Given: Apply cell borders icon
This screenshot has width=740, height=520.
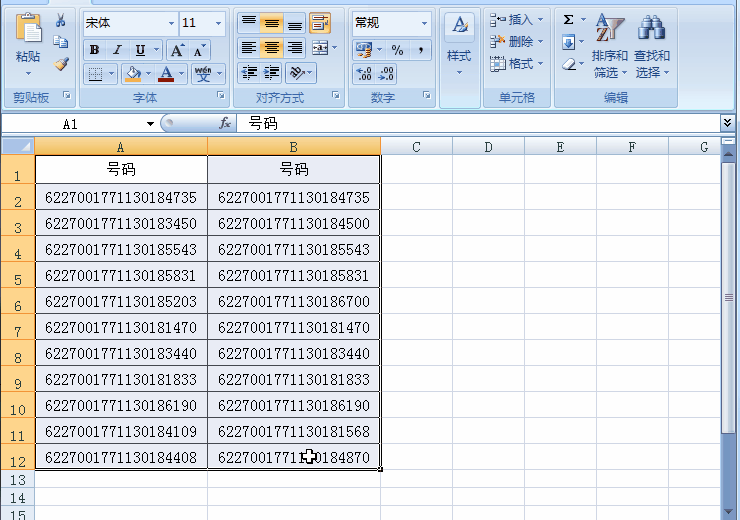Looking at the screenshot, I should click(x=95, y=74).
